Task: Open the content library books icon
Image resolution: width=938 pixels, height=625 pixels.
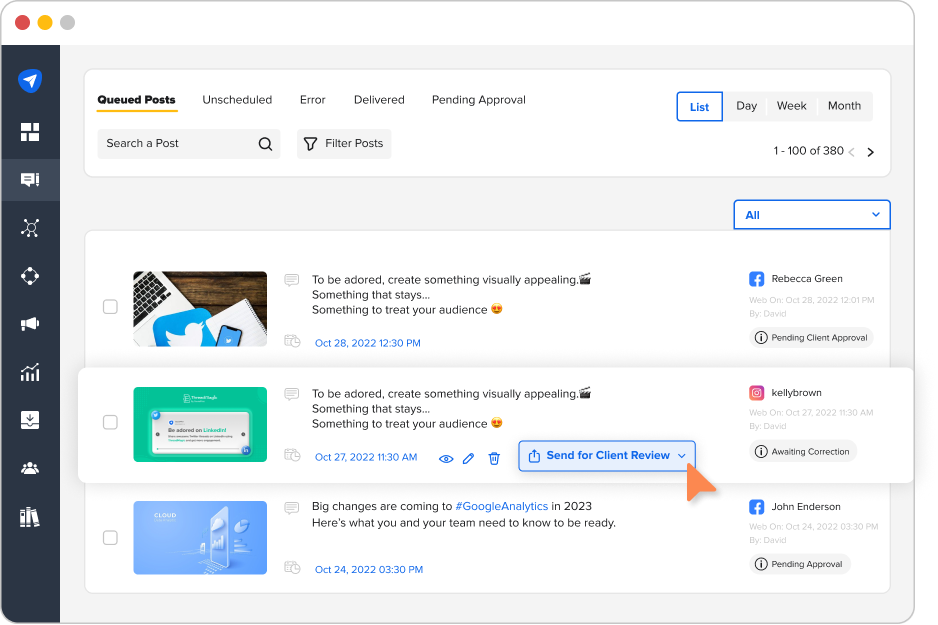Action: pyautogui.click(x=30, y=517)
